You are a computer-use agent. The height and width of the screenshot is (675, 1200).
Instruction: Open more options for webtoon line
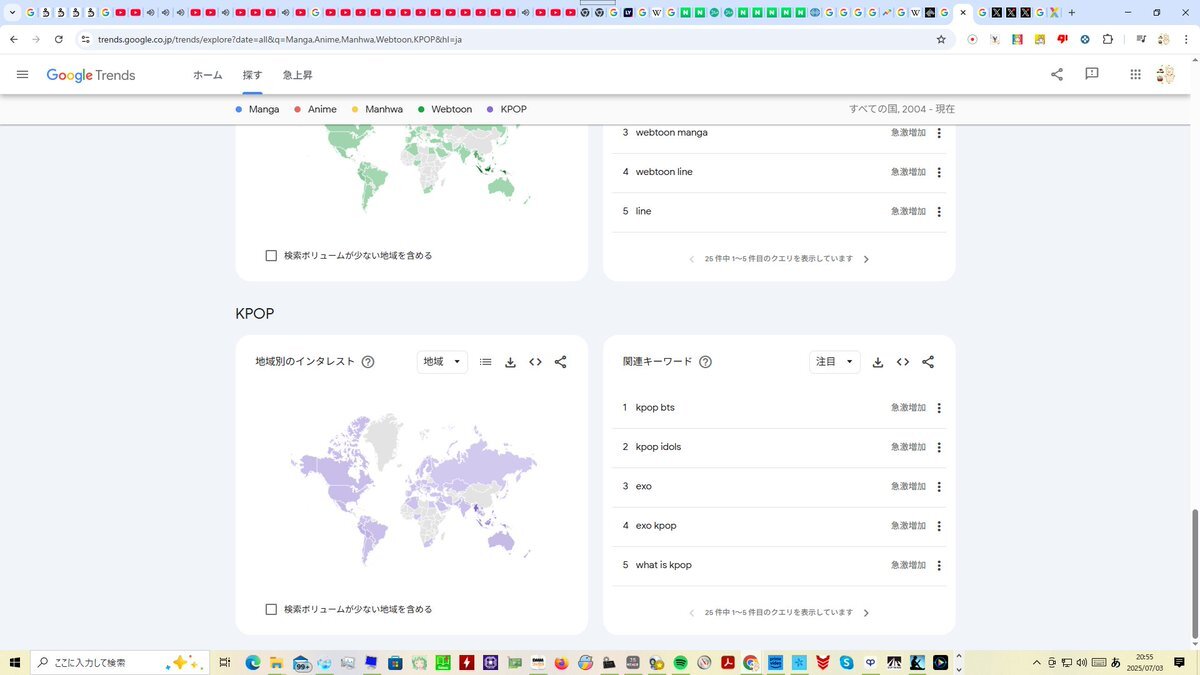click(x=939, y=172)
